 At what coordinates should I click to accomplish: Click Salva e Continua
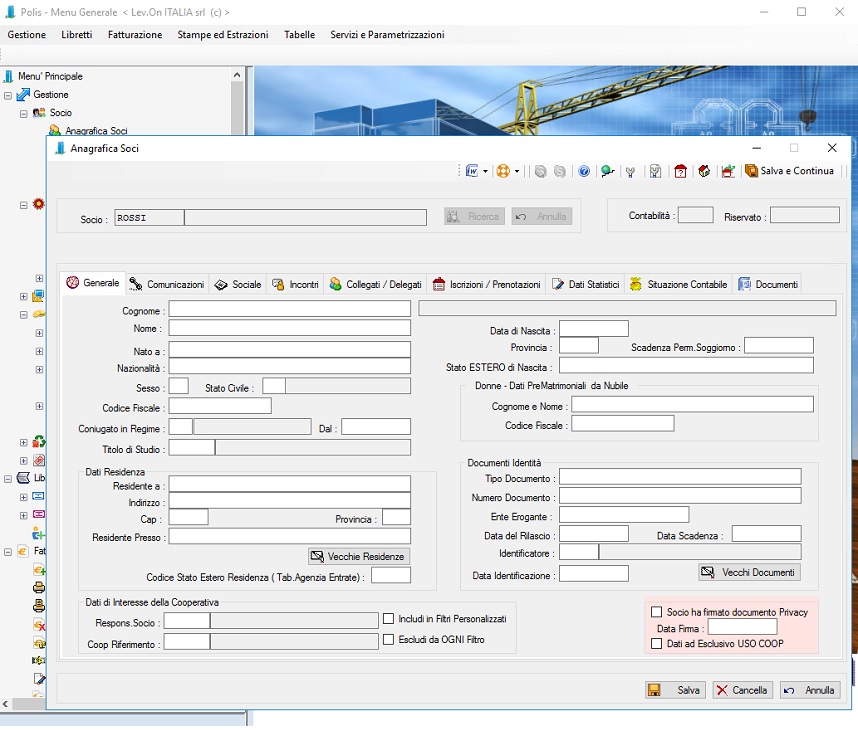tap(790, 171)
